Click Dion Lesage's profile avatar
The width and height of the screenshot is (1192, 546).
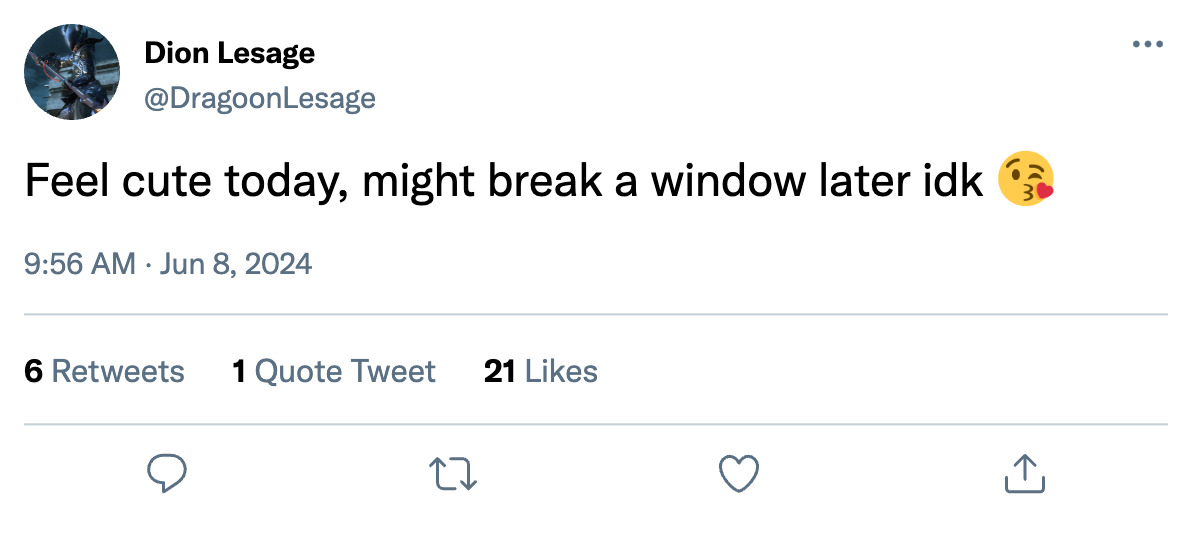(71, 73)
